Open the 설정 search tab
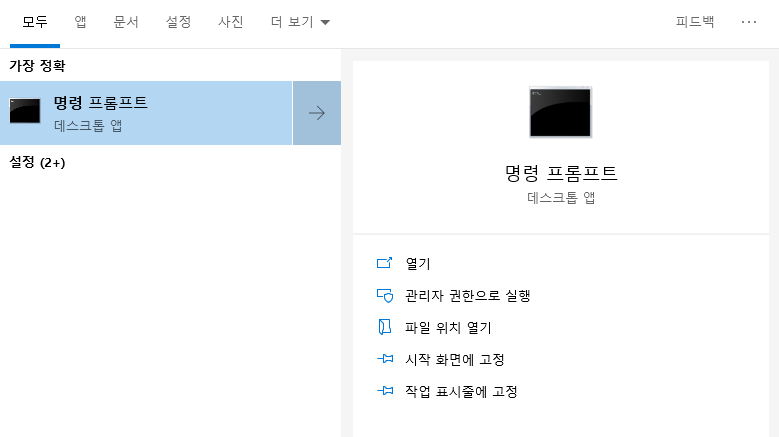The width and height of the screenshot is (779, 437). click(178, 22)
